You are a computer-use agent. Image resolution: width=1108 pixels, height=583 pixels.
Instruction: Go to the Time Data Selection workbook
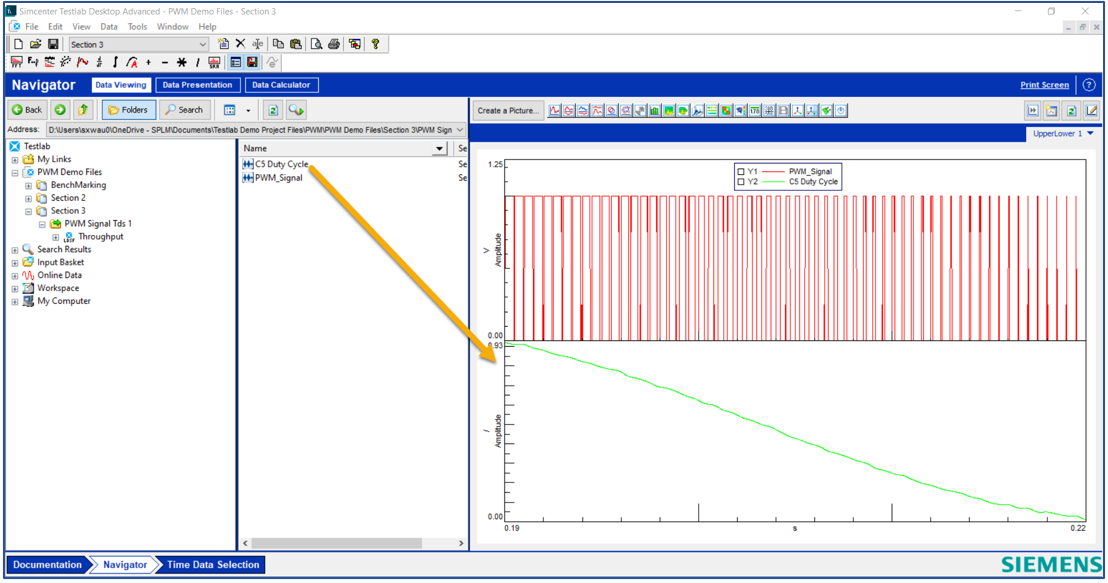point(213,565)
